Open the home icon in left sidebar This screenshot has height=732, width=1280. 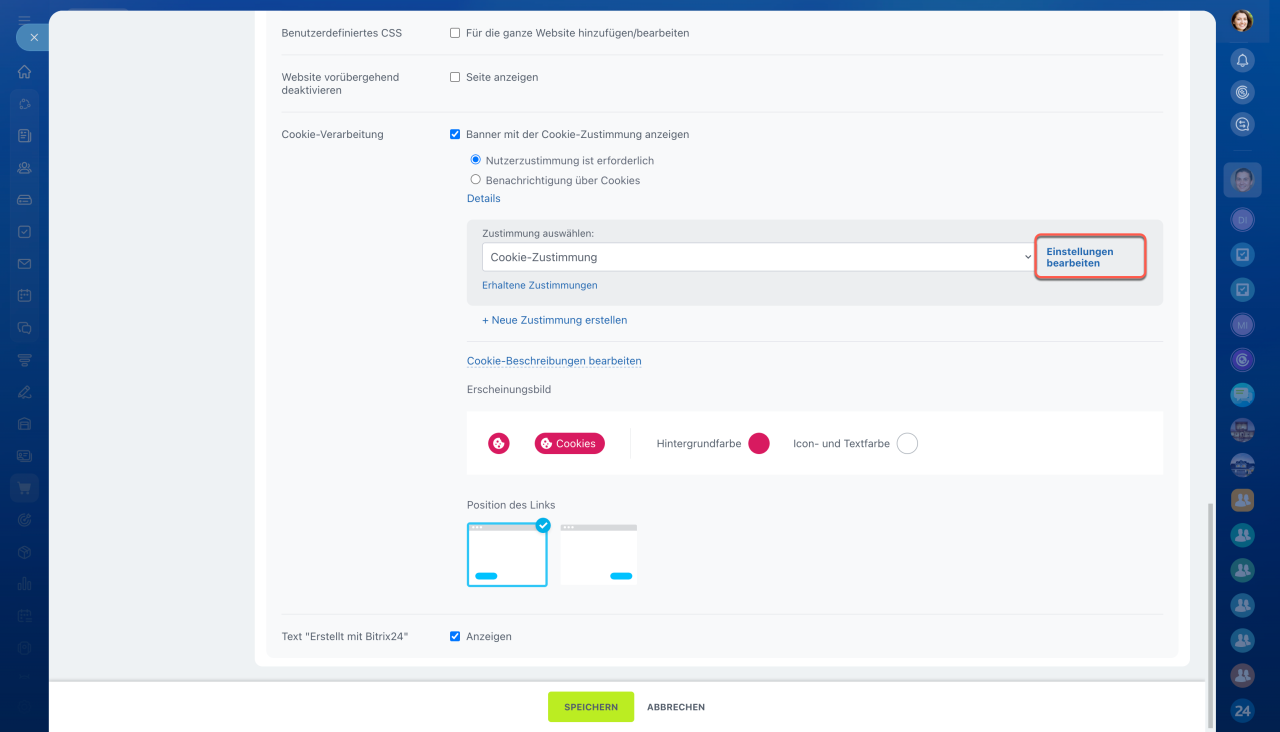pyautogui.click(x=24, y=72)
